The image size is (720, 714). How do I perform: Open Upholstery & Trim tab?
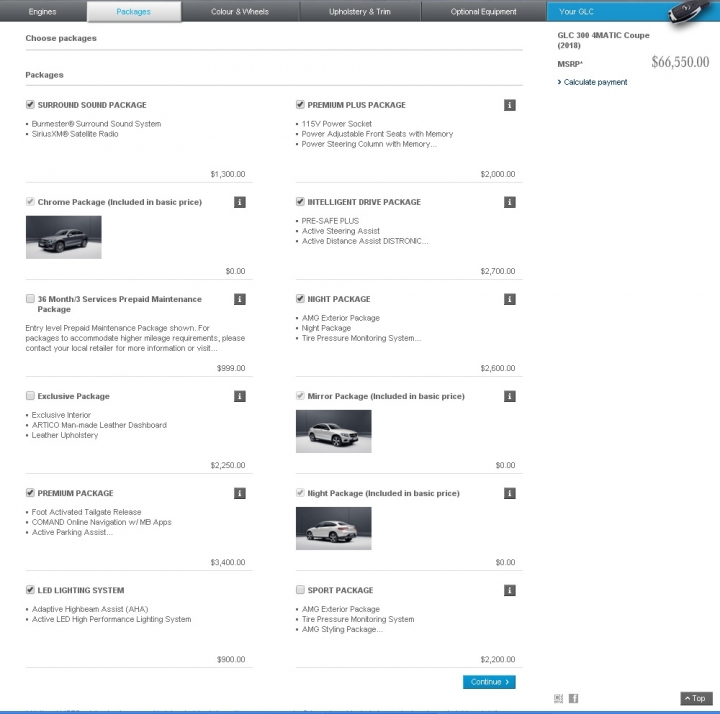click(x=360, y=11)
